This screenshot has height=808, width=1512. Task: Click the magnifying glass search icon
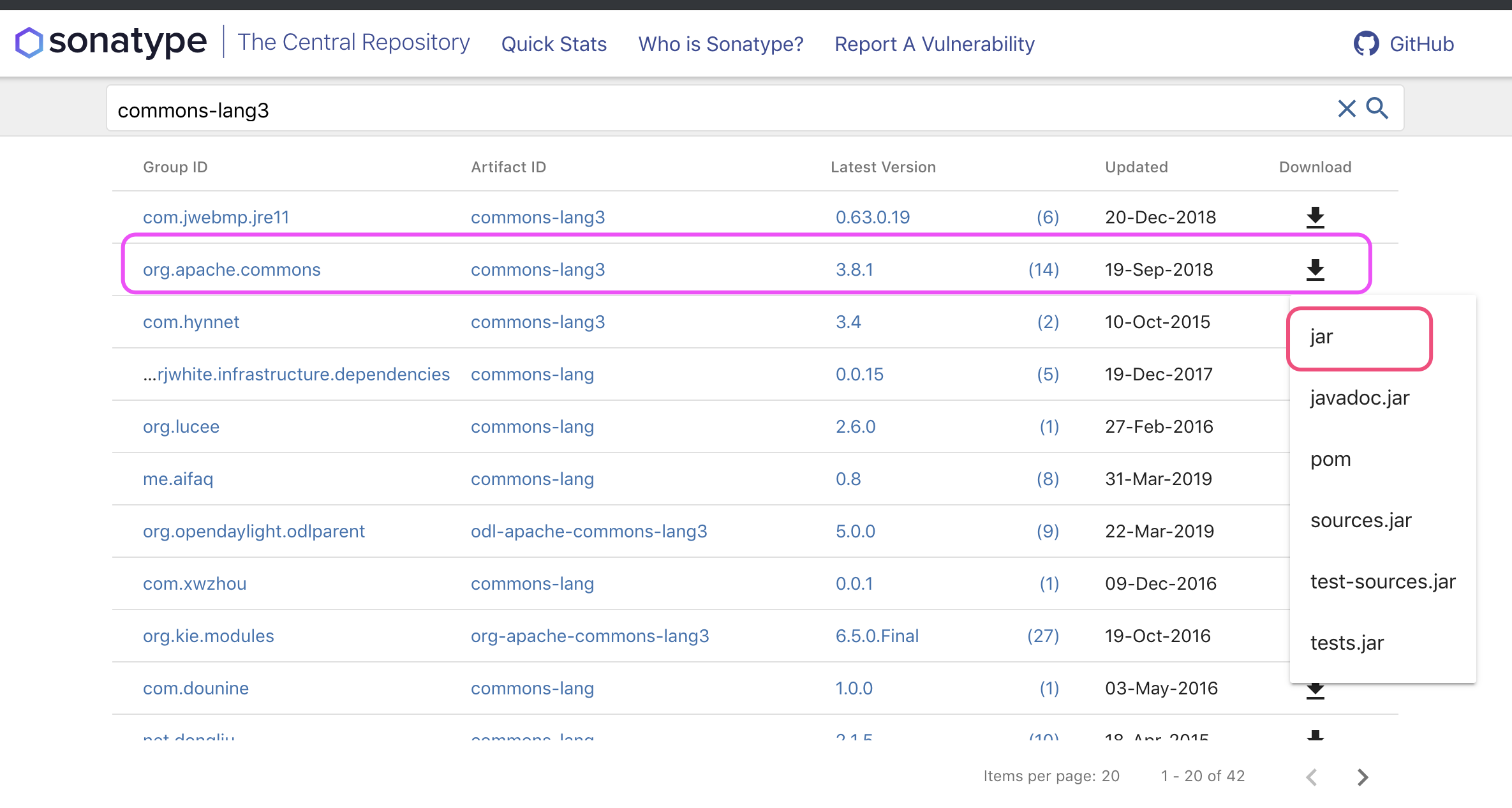1377,108
